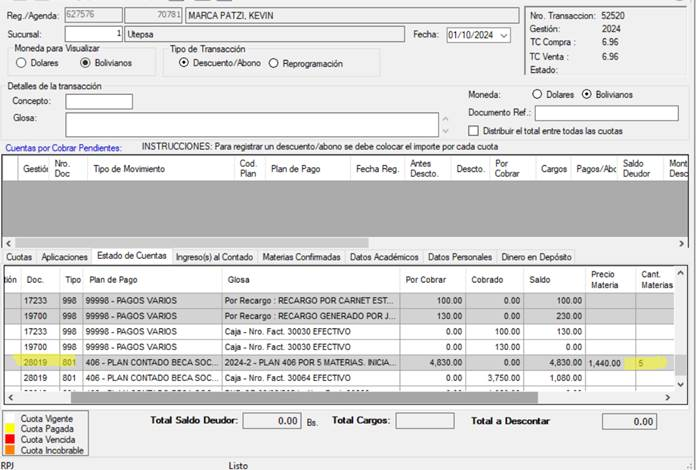Select Bolivianos under Moneda para Visualizar
This screenshot has height=470, width=696.
(85, 63)
